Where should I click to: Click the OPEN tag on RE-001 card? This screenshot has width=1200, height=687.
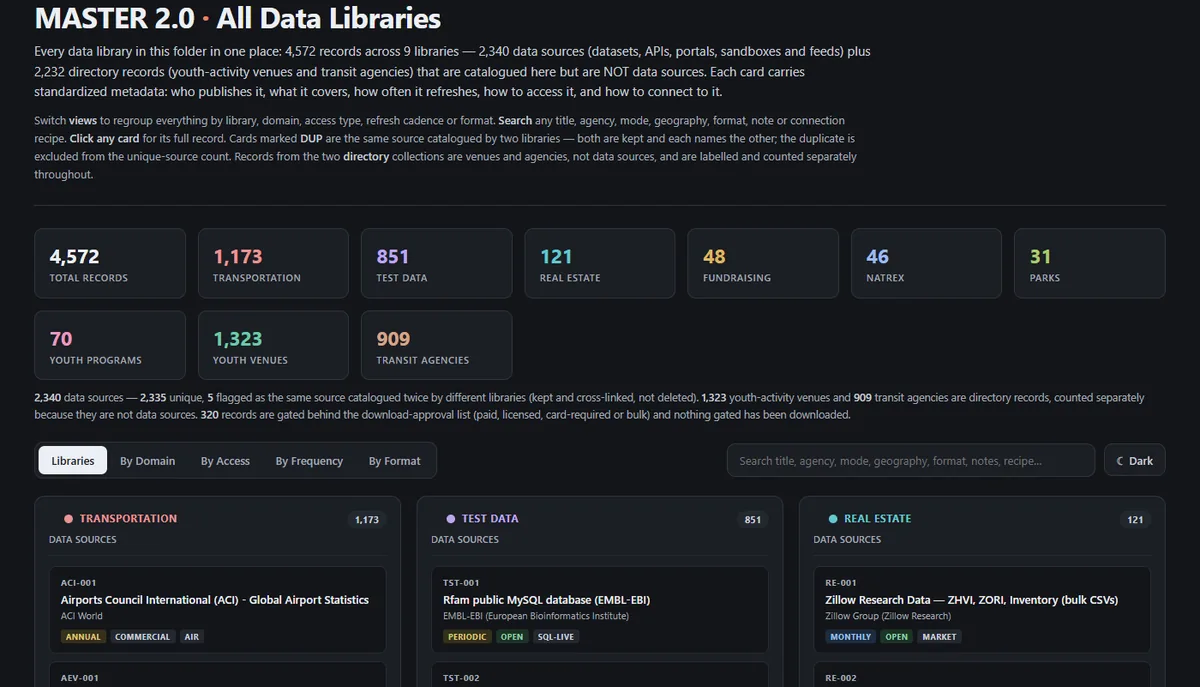tap(896, 636)
